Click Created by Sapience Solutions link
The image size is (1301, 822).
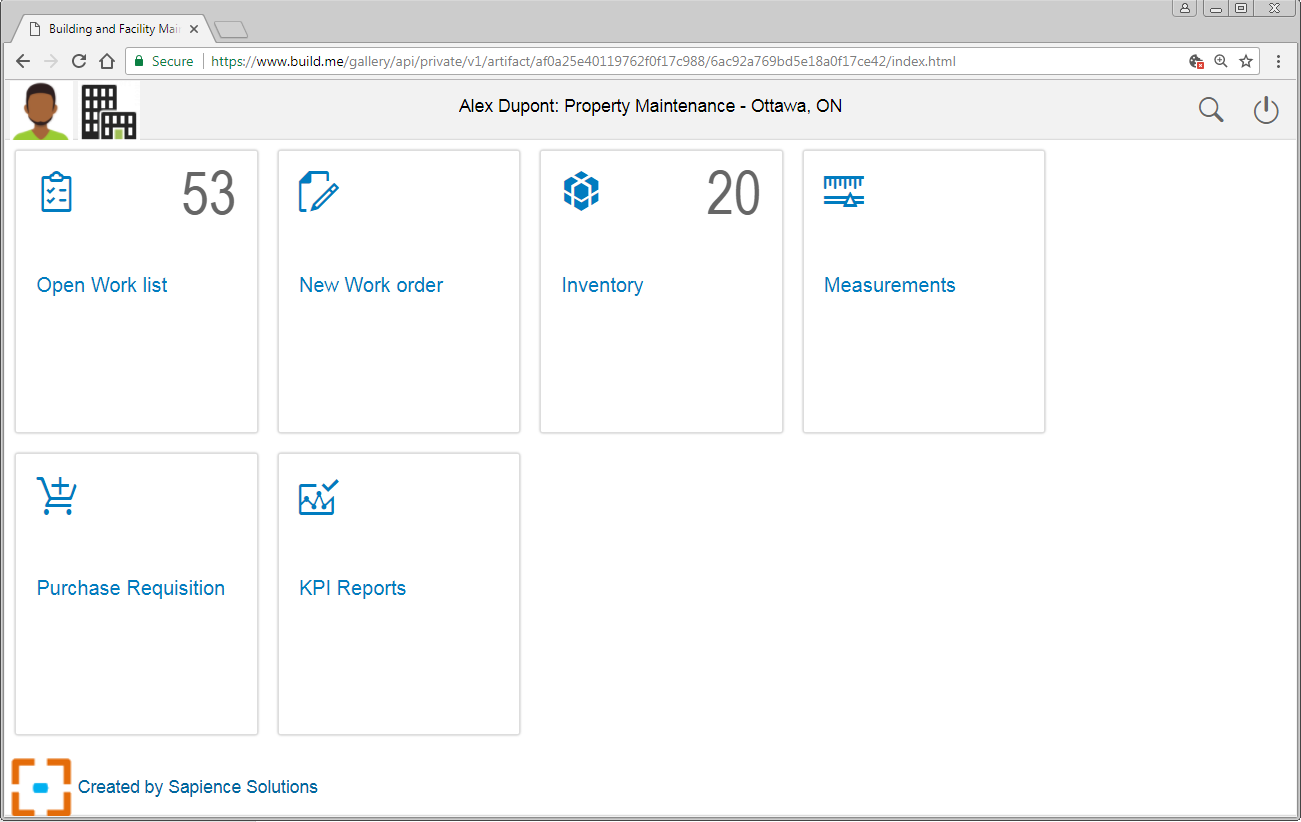tap(198, 787)
